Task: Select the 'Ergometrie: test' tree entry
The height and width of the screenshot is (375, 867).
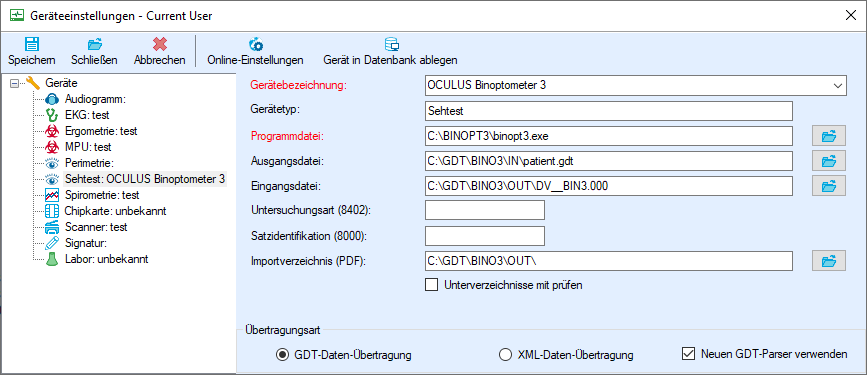Action: click(x=101, y=132)
